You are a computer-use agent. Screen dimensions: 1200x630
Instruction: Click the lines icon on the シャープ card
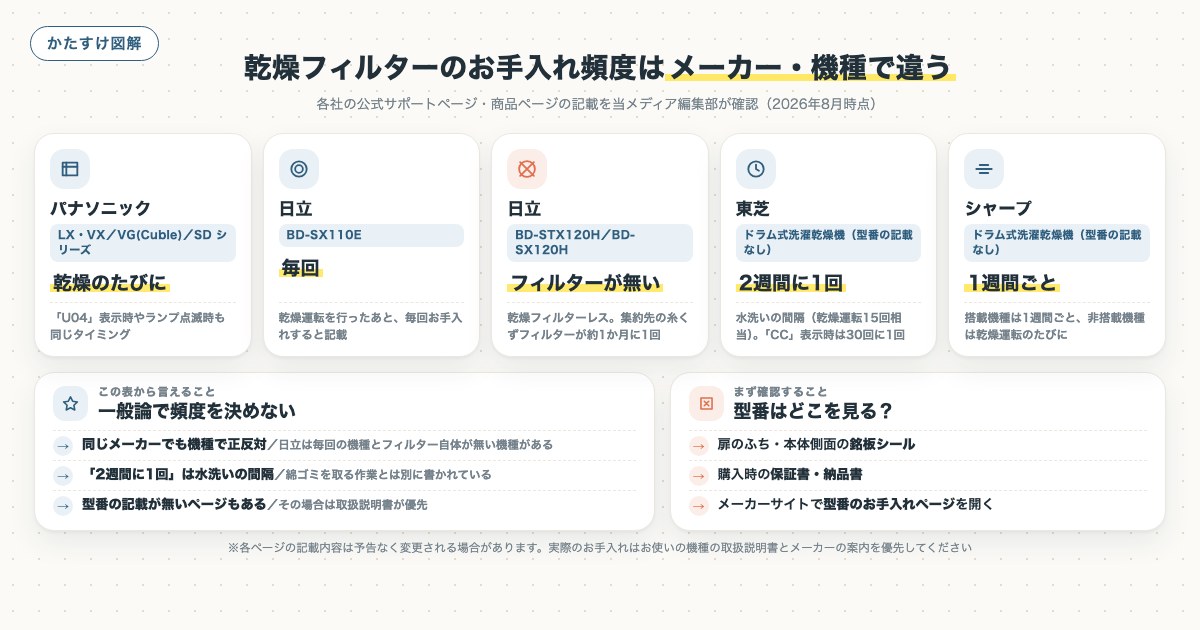point(984,169)
